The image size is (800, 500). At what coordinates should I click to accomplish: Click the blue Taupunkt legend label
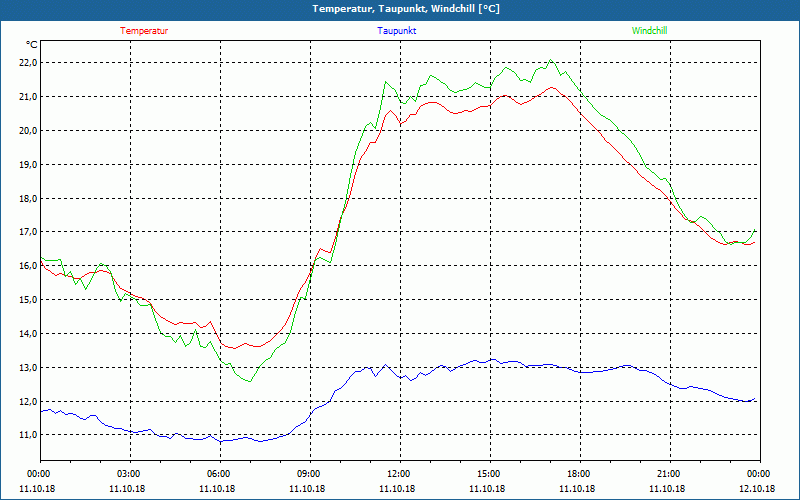396,31
